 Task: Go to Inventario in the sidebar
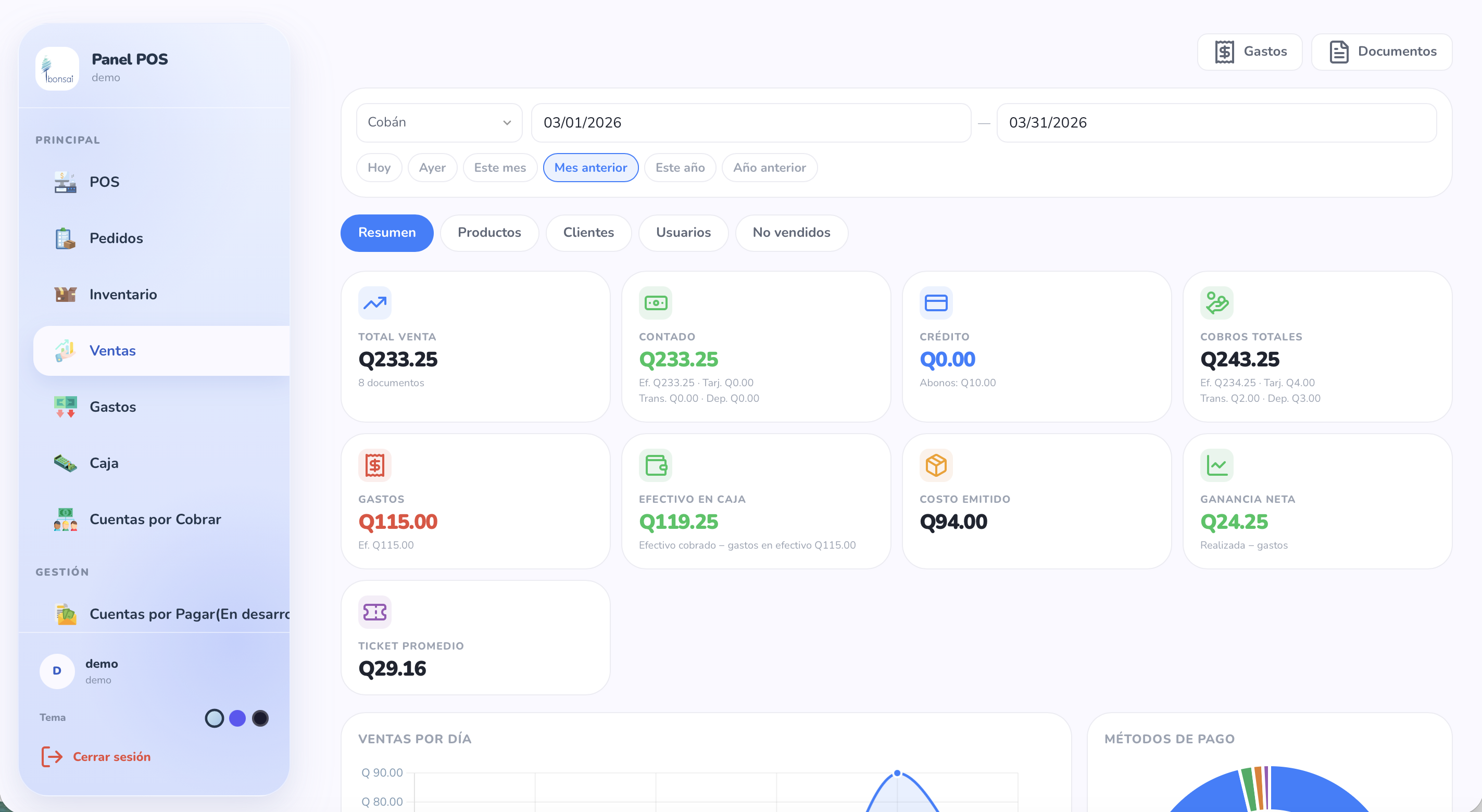161,295
